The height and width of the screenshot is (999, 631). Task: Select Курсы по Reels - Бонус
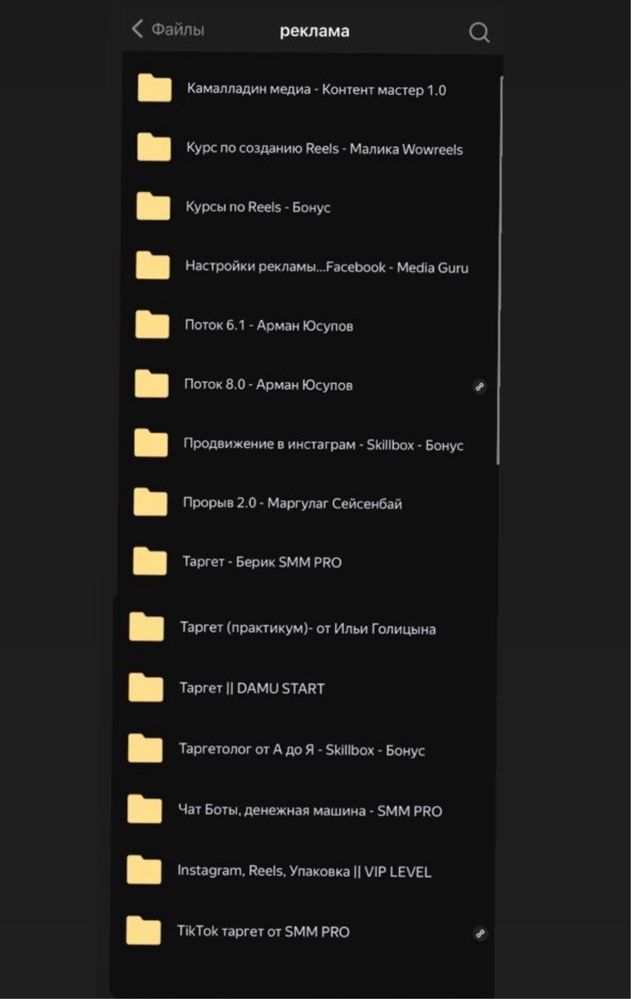[x=257, y=207]
